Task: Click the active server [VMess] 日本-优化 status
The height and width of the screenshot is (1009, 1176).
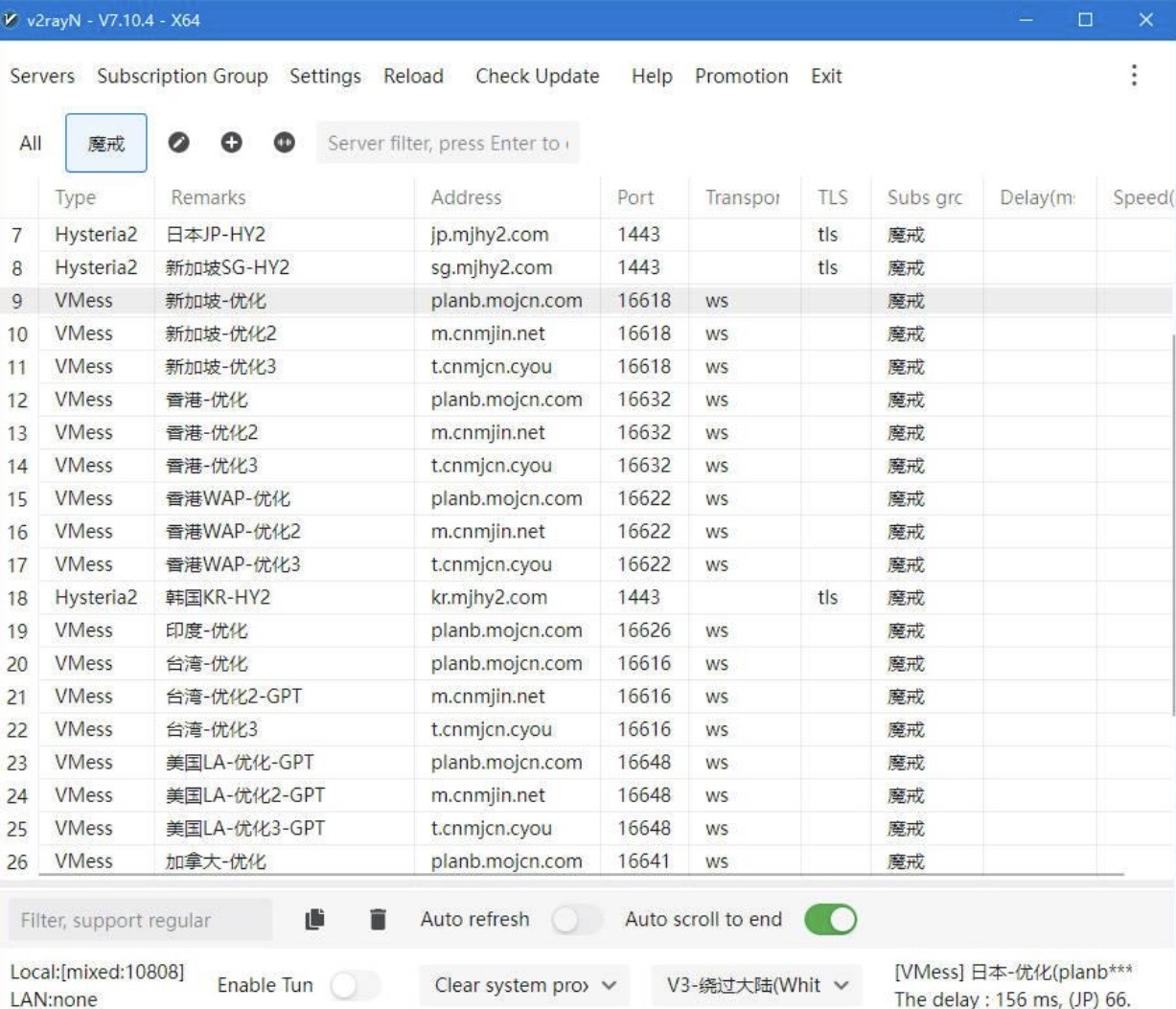Action: point(1014,972)
